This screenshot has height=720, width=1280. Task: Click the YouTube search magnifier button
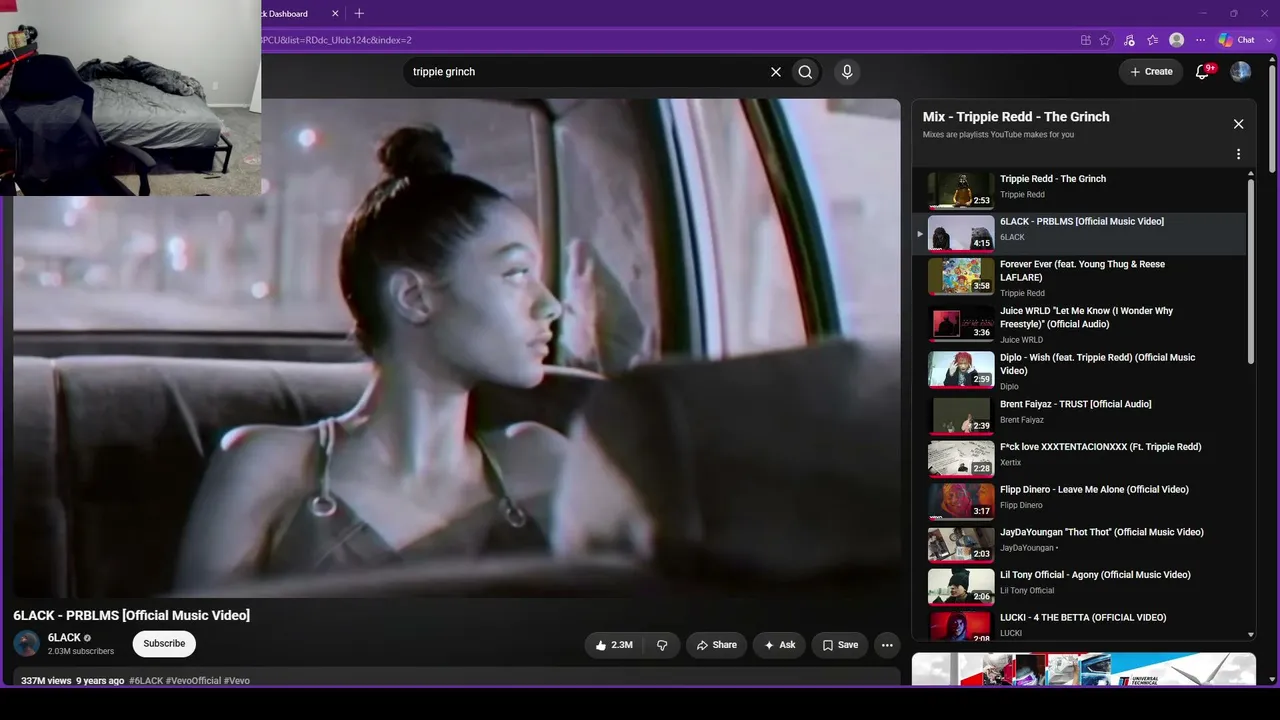[x=805, y=72]
